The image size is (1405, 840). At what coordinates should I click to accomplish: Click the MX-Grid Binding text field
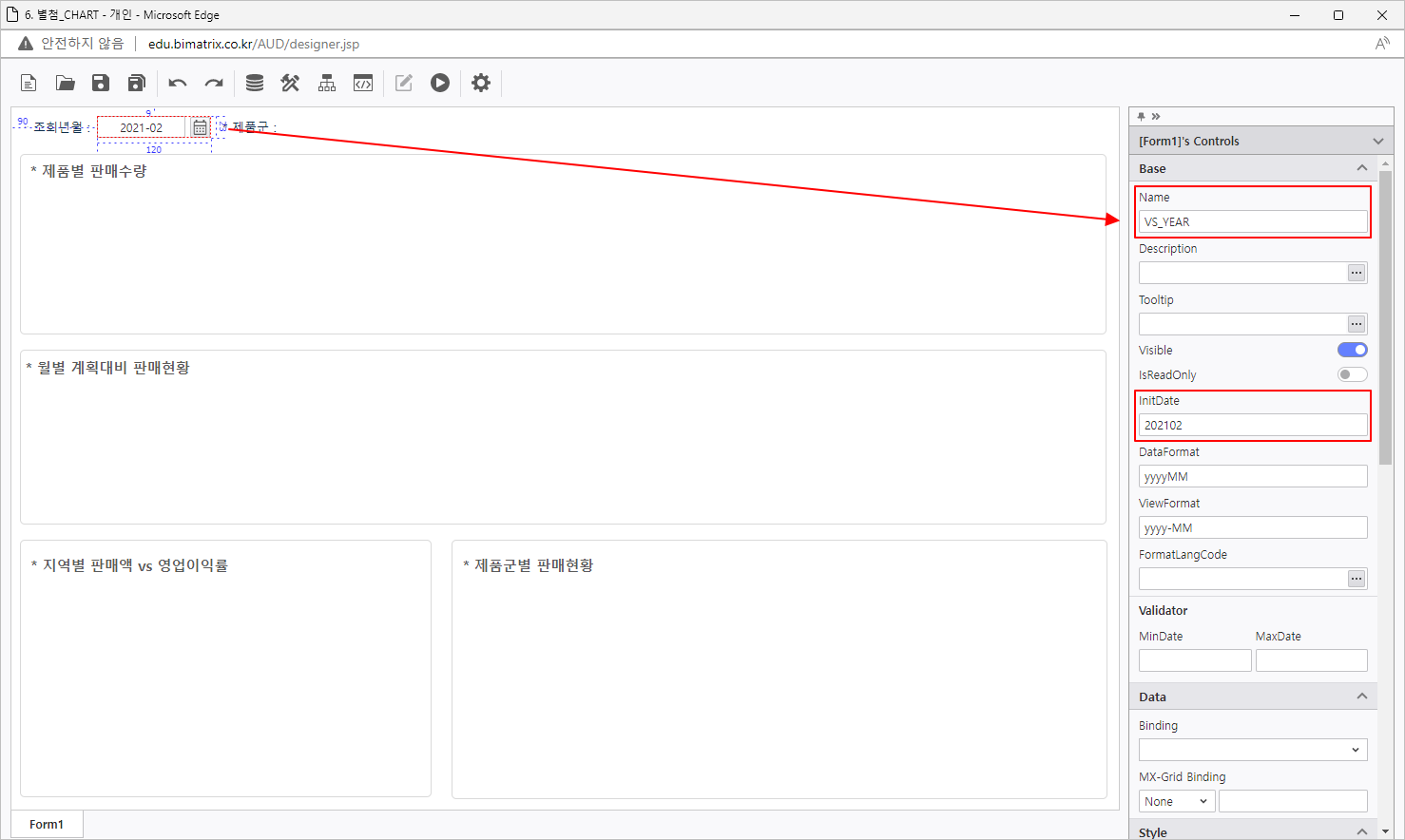(x=1293, y=801)
